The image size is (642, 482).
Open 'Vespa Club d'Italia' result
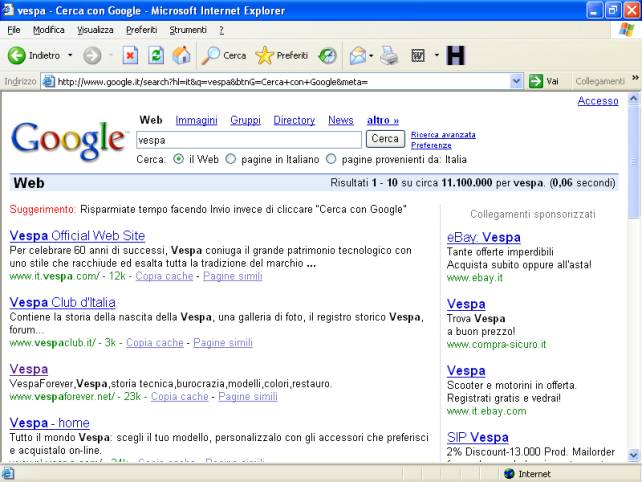(x=63, y=302)
